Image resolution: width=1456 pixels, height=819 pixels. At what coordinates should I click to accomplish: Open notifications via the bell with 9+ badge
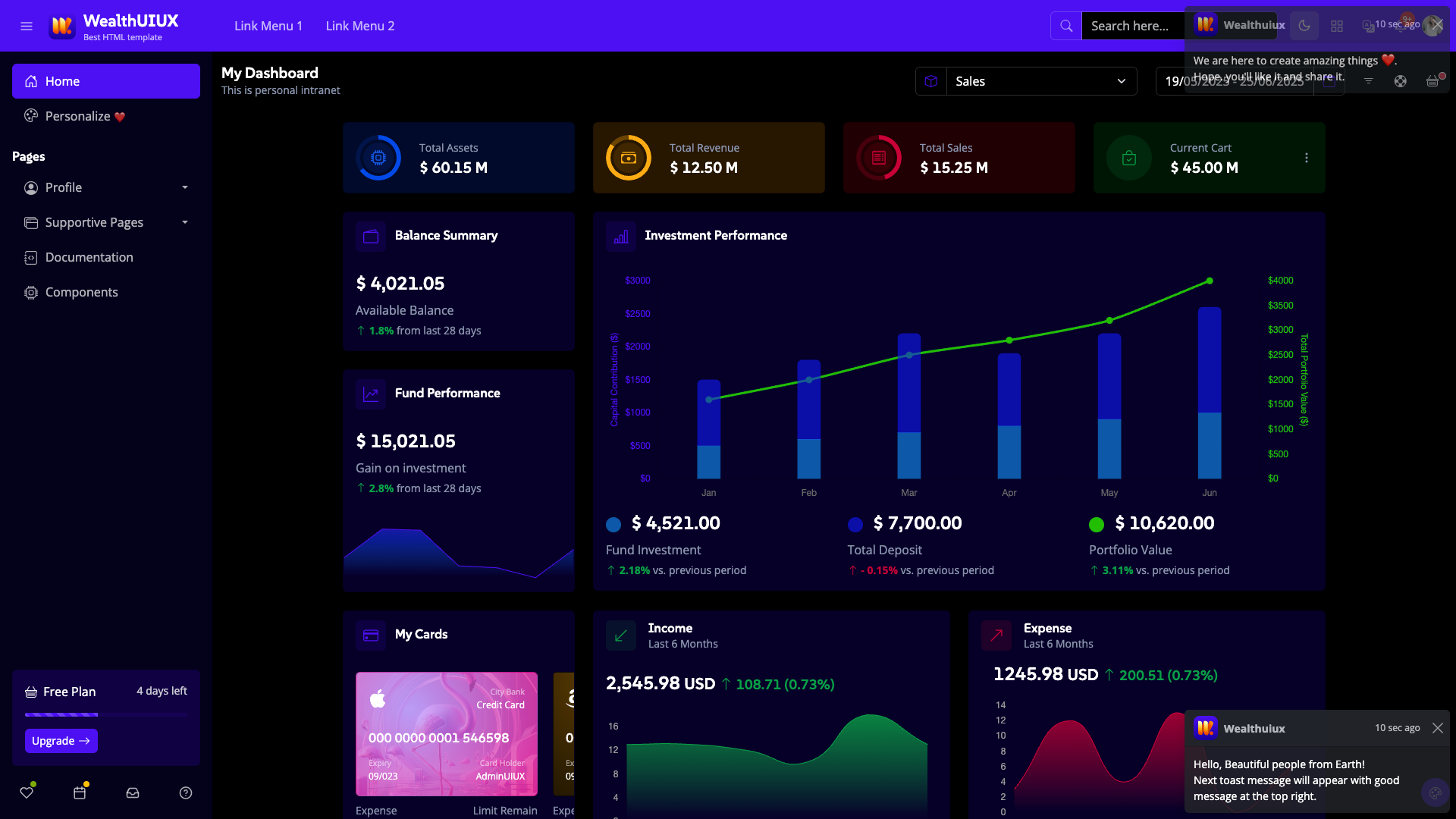tap(1401, 27)
